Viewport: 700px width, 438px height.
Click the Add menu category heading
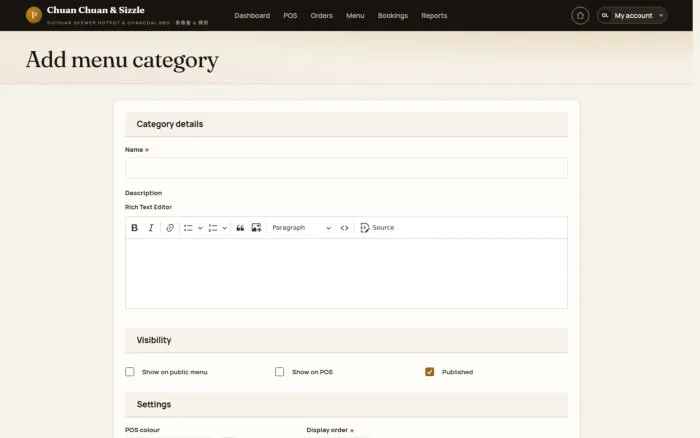coord(122,60)
